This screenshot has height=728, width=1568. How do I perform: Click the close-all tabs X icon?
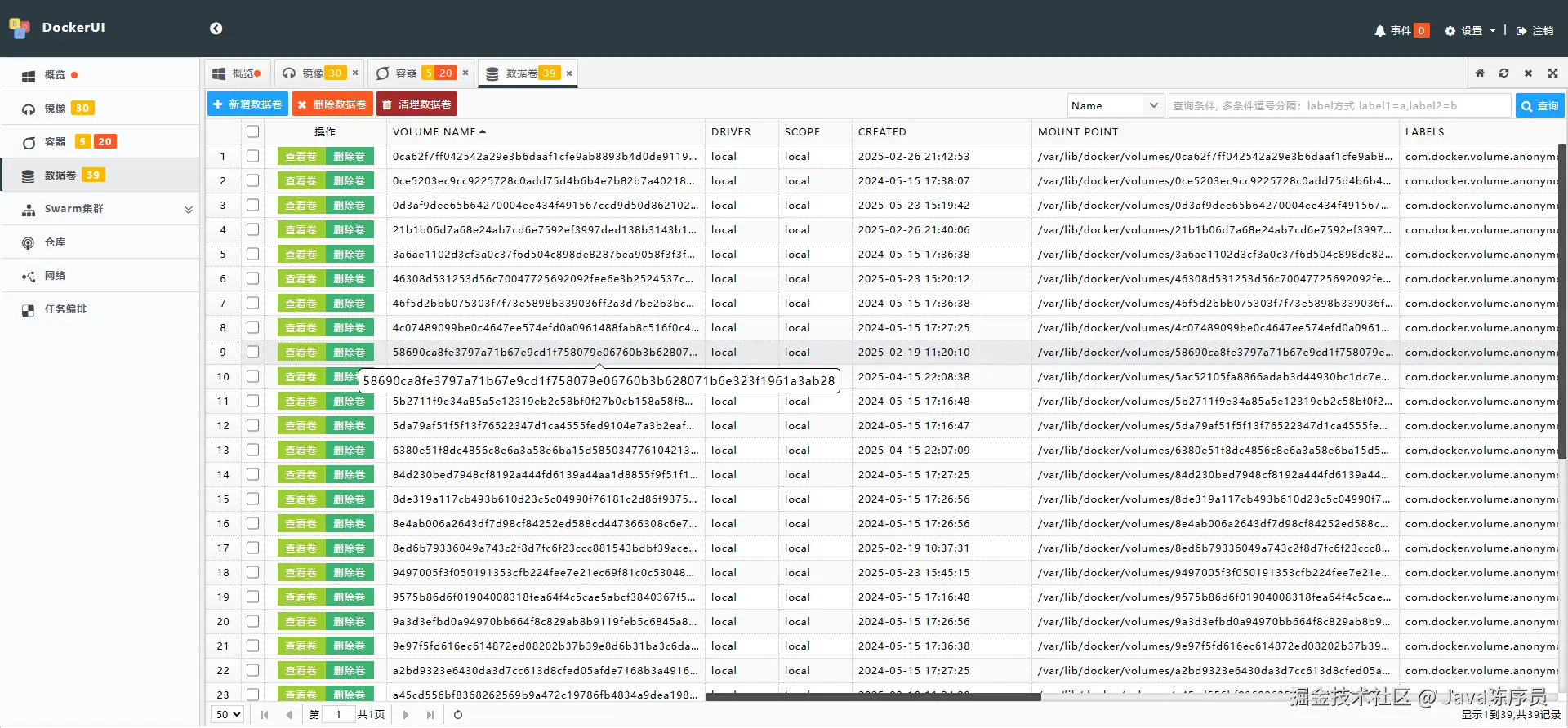coord(1528,73)
